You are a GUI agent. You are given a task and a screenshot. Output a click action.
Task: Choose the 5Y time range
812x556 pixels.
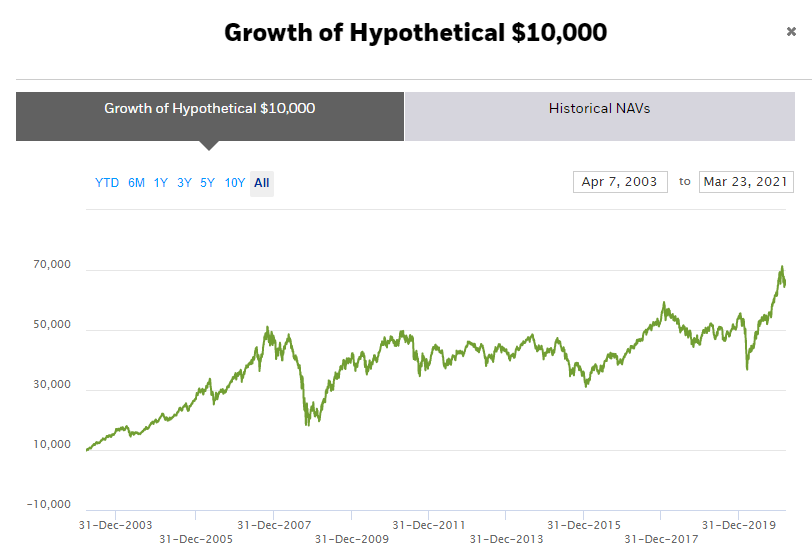[207, 183]
